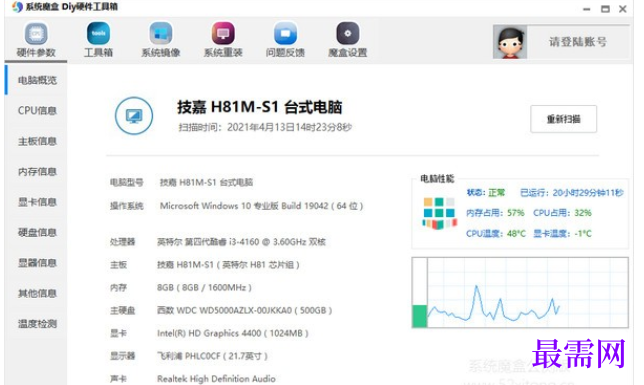The height and width of the screenshot is (385, 644).
Task: Select 显卡信息 in the sidebar
Action: (x=37, y=202)
